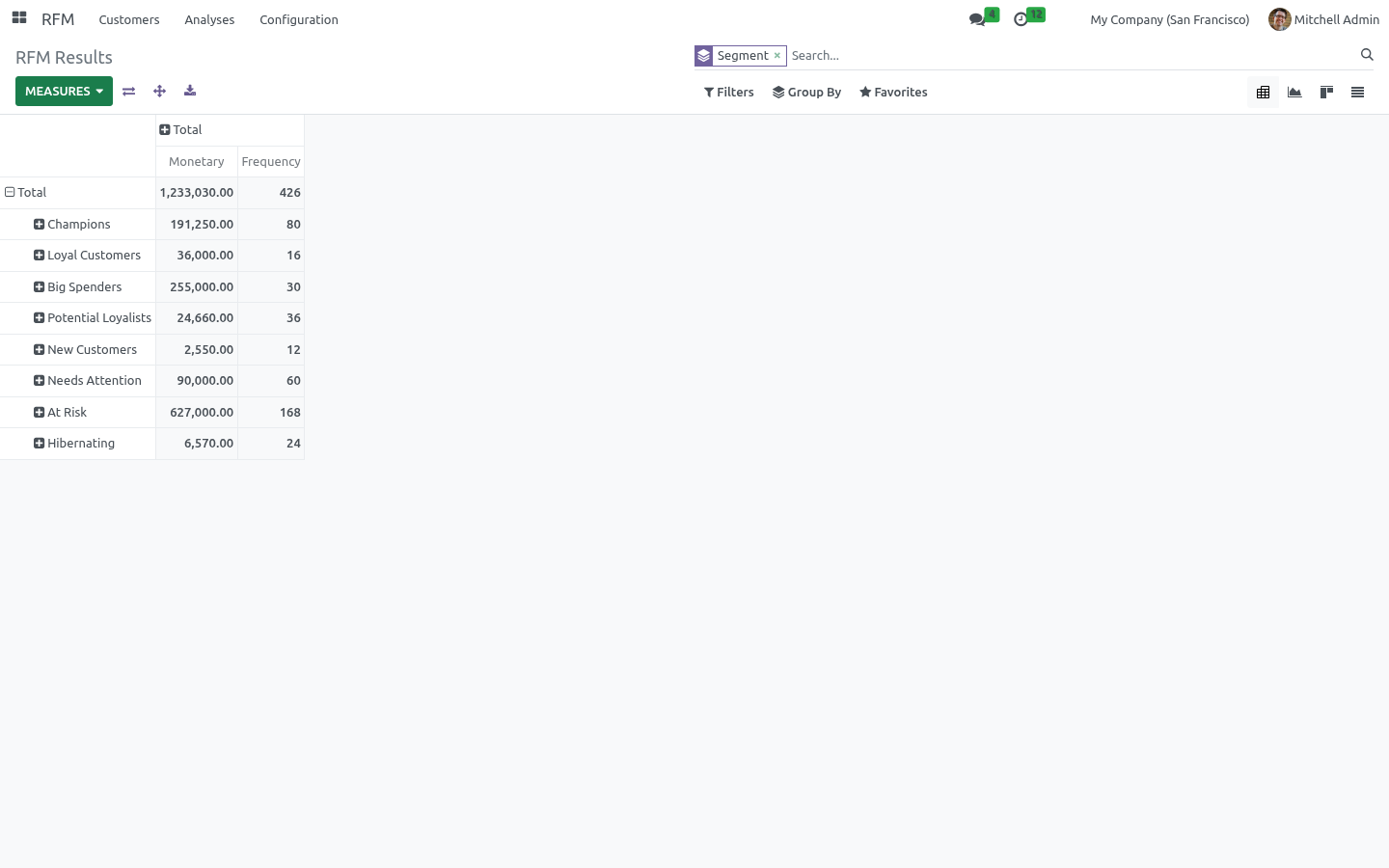Open Mitchell Admin user menu
Screen dimensions: 1389x868
click(x=1323, y=19)
